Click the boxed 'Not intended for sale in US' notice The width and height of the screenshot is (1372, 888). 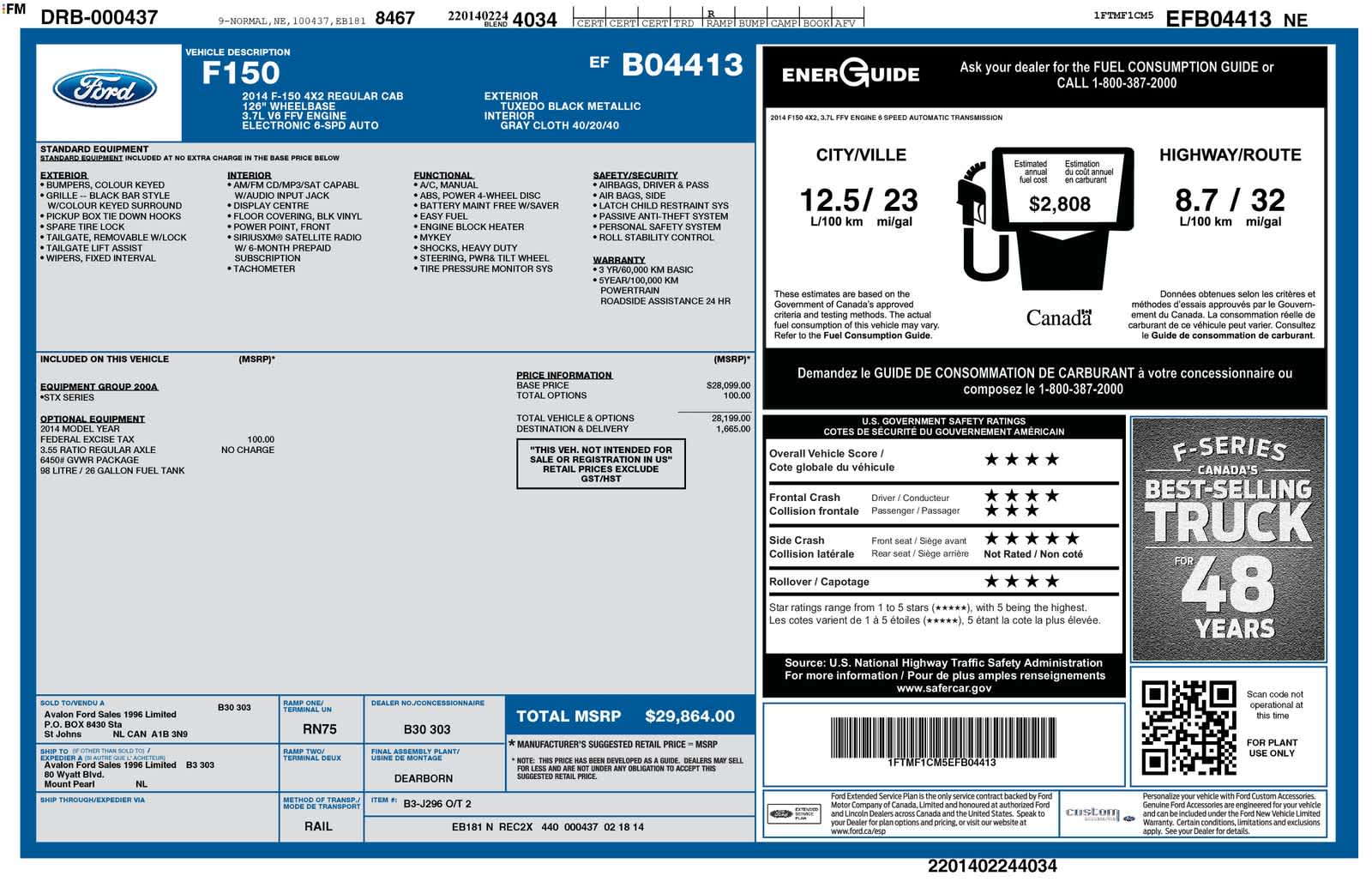coord(600,464)
